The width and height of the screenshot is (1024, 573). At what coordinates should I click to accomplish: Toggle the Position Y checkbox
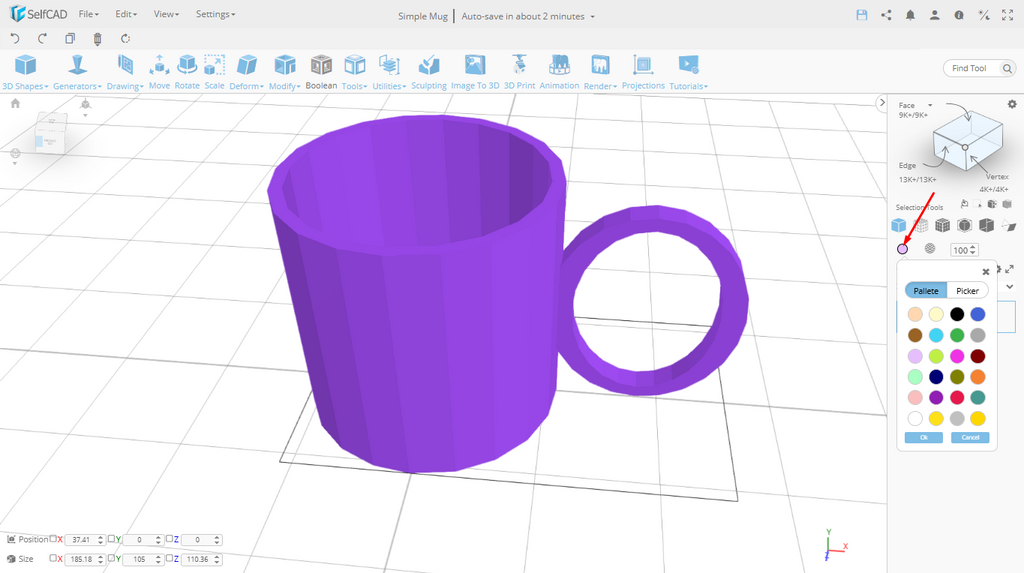click(x=112, y=539)
